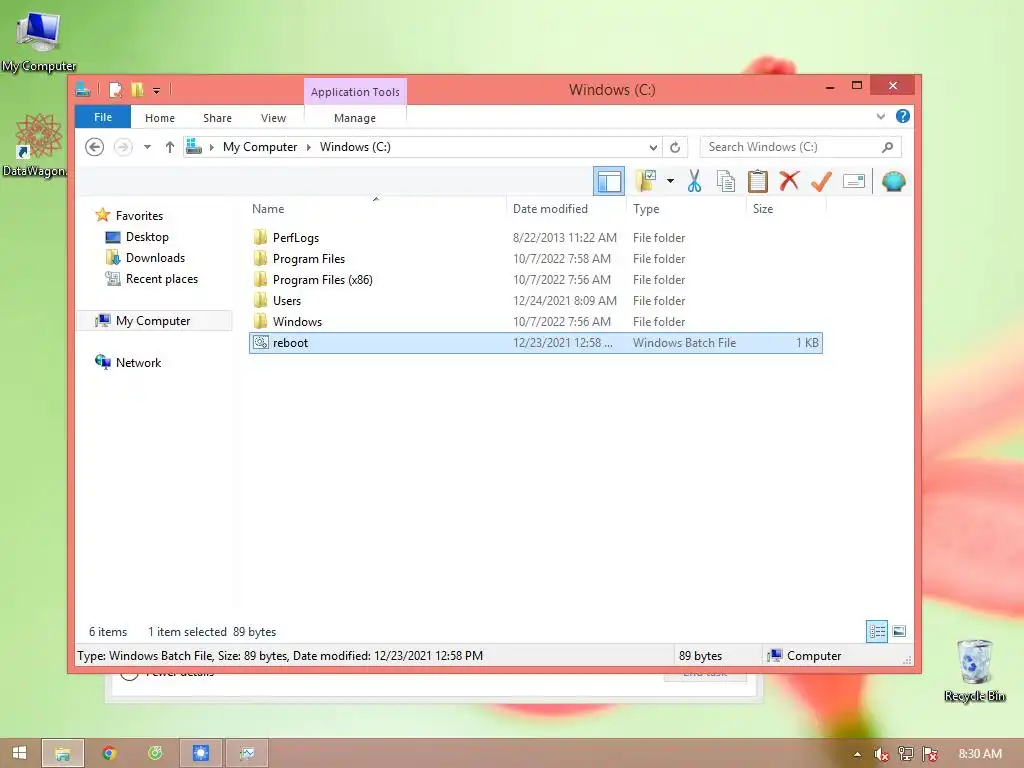This screenshot has height=768, width=1024.
Task: Open the View ribbon tab
Action: pos(273,118)
